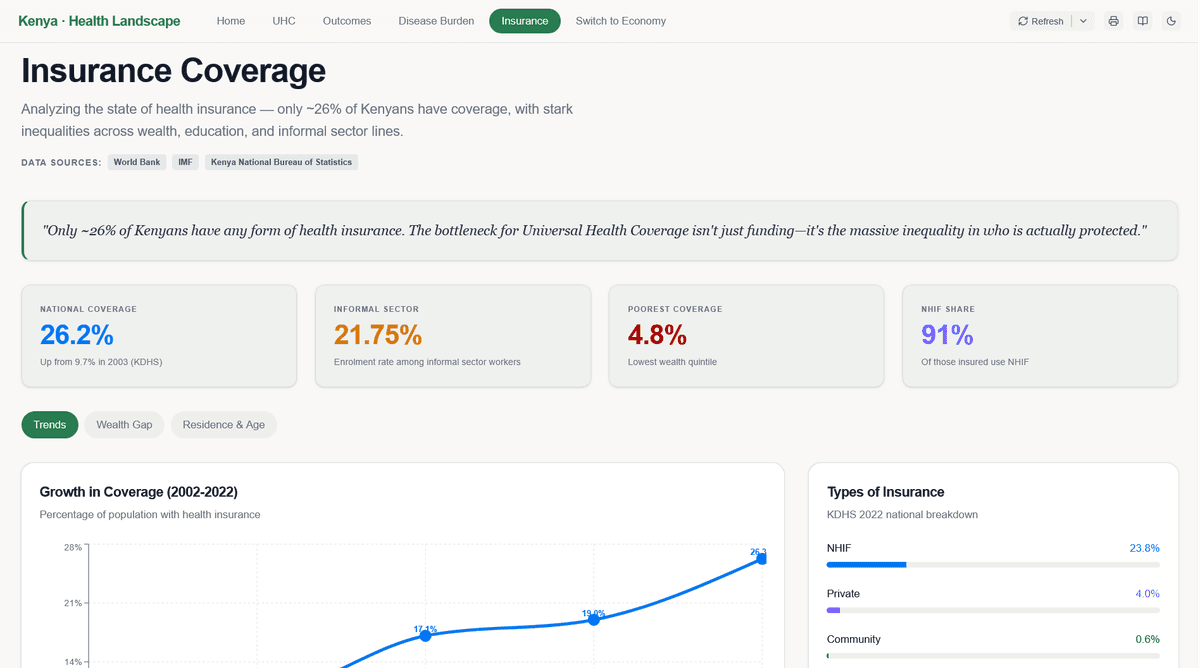Click the print icon

click(1113, 21)
